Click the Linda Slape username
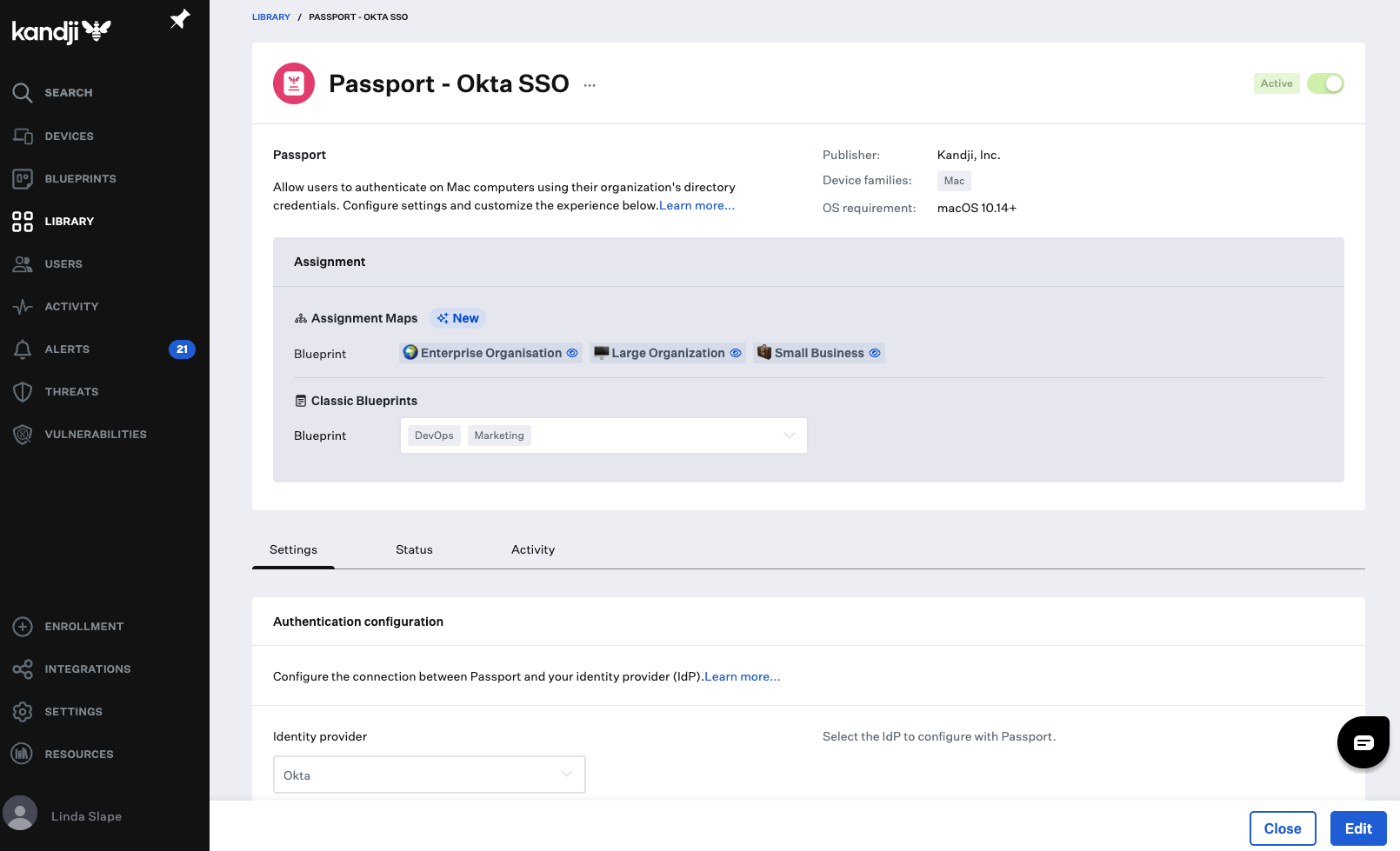 [x=86, y=817]
